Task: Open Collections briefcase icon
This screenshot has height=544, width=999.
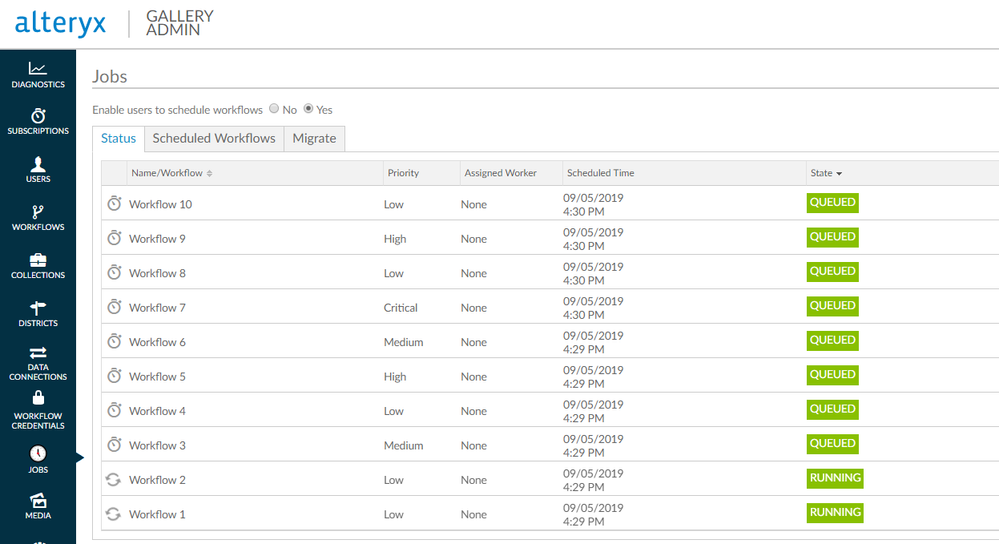Action: [38, 260]
